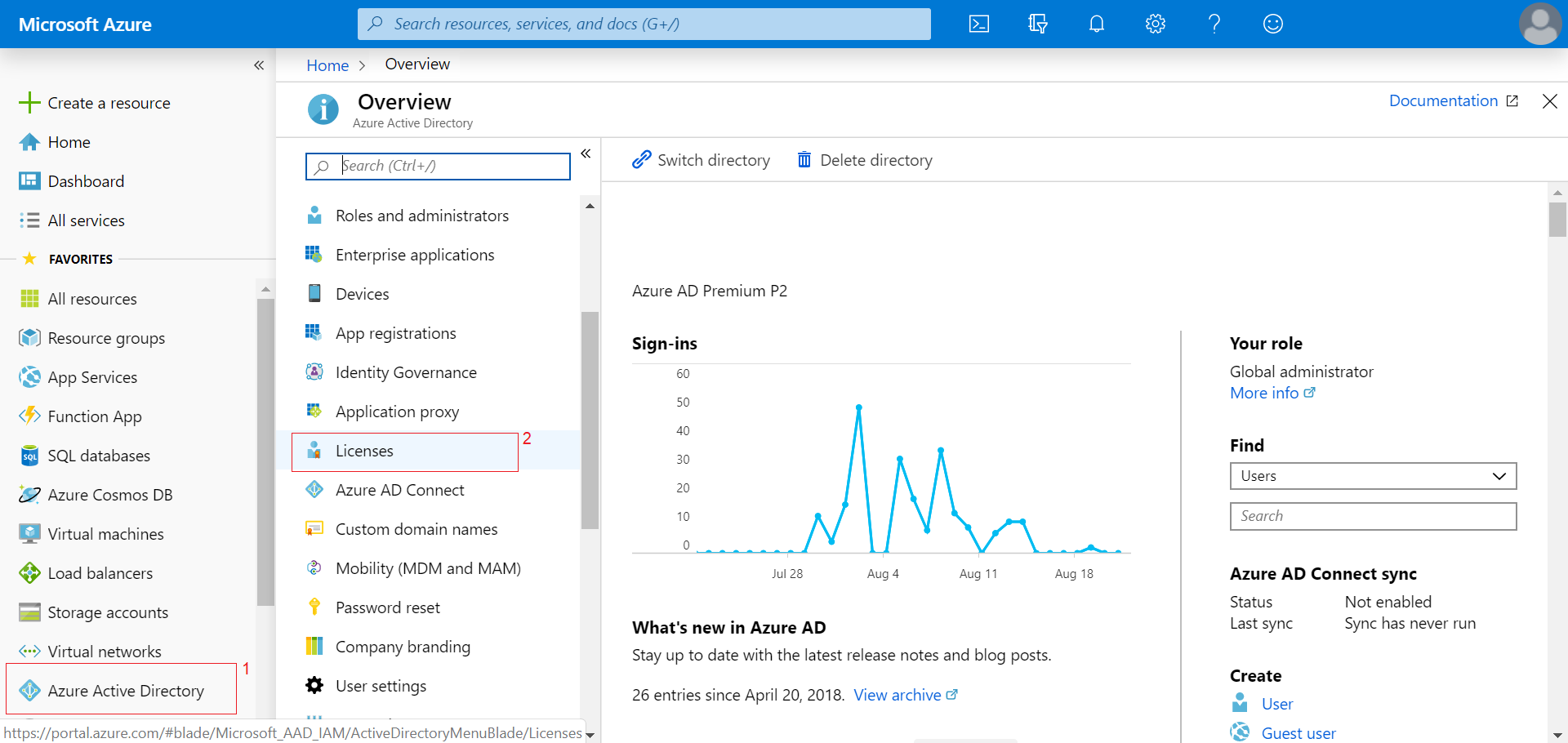1568x743 pixels.
Task: Open Enterprise applications menu item
Action: tap(415, 255)
